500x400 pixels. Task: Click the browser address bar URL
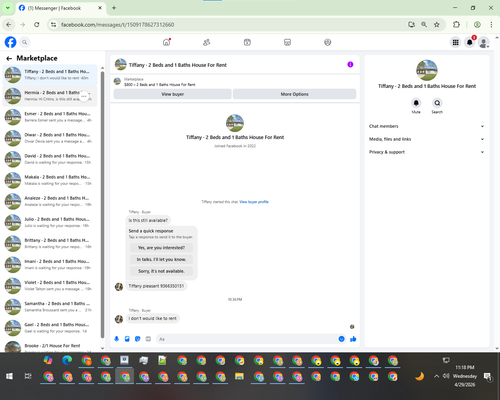coord(117,25)
